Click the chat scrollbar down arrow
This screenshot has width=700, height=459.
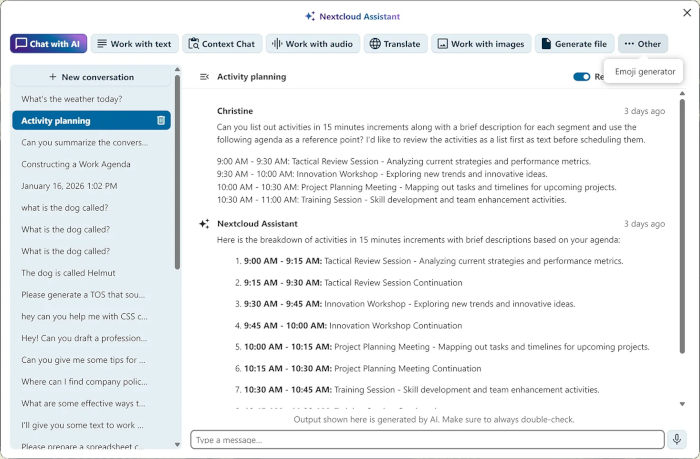pyautogui.click(x=683, y=404)
